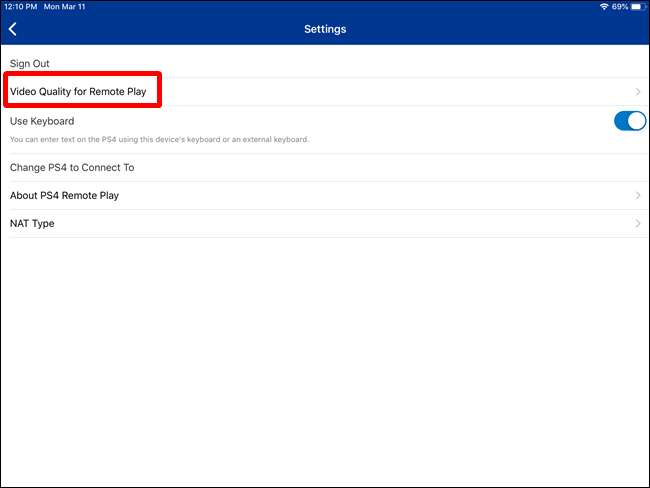Tap the 69% battery percentage text
Screen dimensions: 650x488
619,6
